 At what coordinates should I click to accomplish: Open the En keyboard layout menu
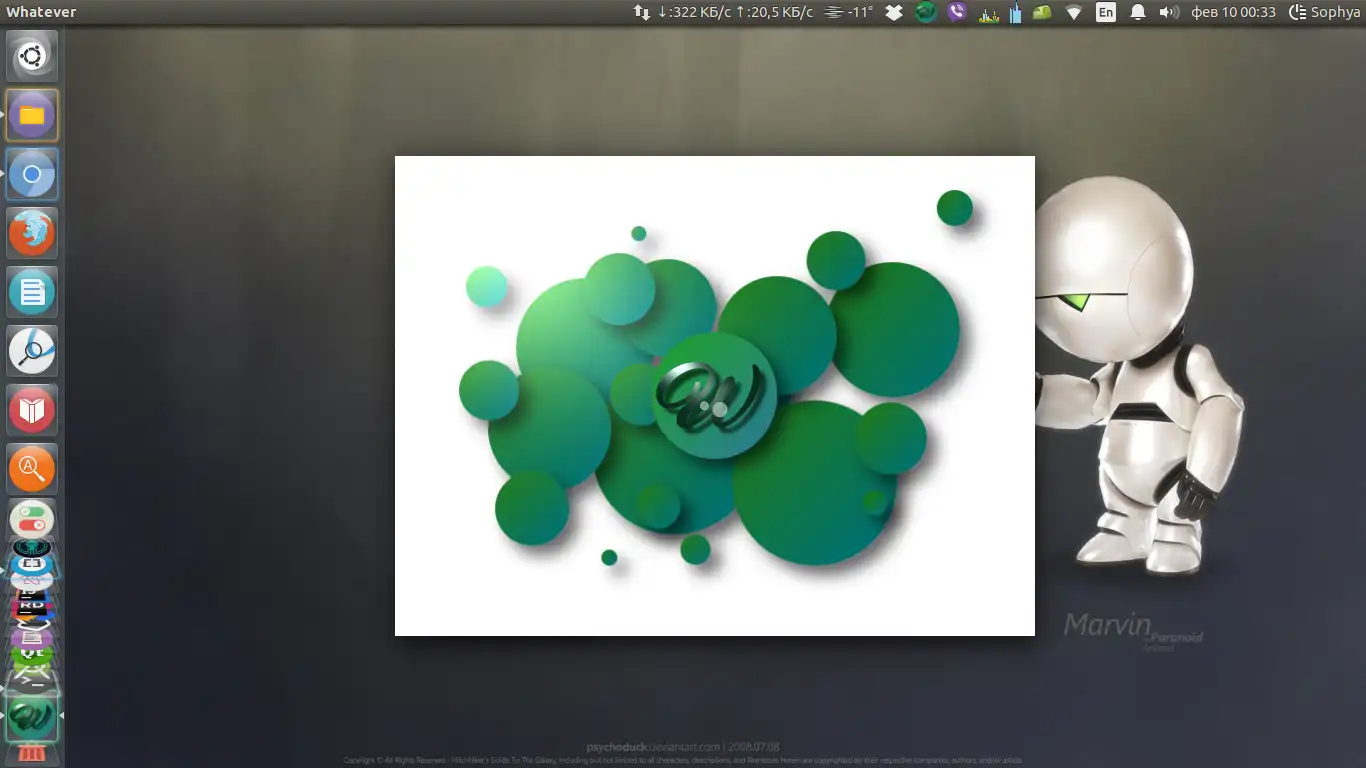1105,12
